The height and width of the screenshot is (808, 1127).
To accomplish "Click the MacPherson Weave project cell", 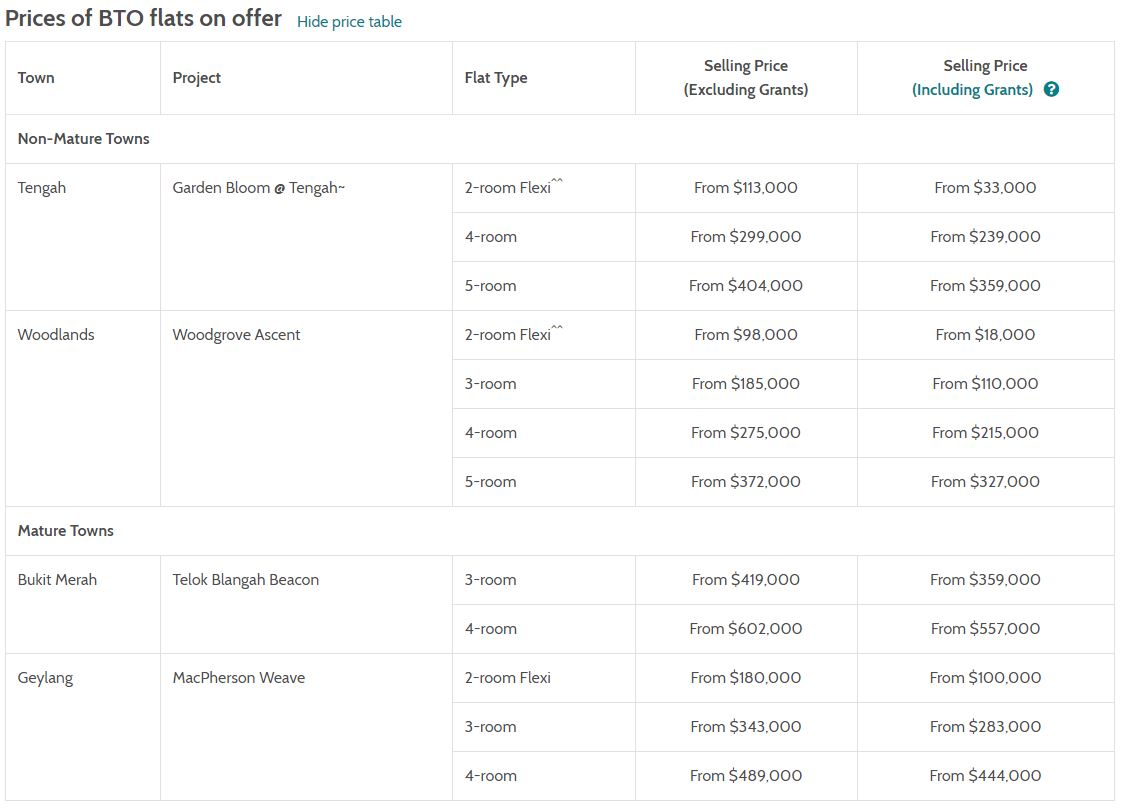I will (238, 678).
